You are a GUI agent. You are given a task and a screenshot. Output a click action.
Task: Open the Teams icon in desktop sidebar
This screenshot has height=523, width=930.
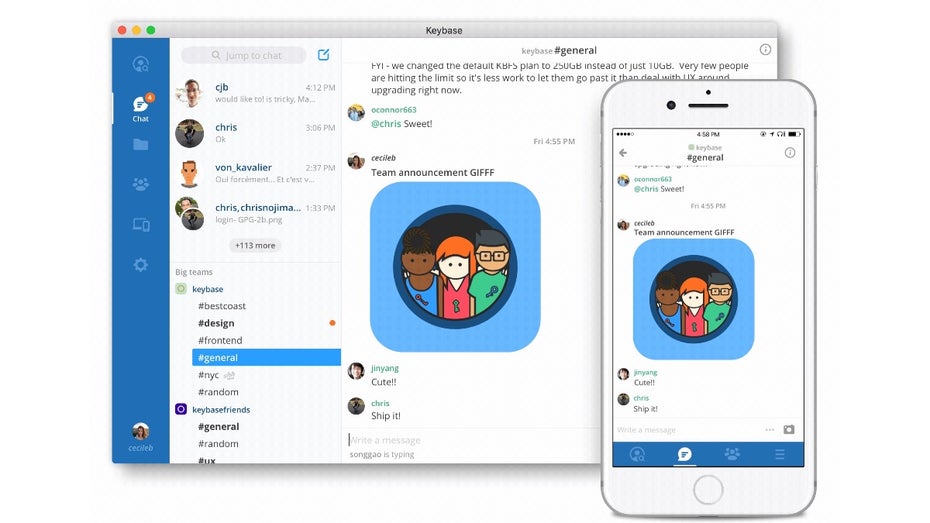pos(141,184)
